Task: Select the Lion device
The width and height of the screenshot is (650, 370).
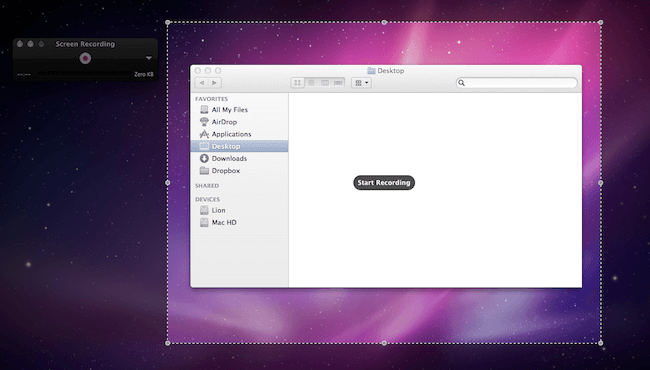Action: pyautogui.click(x=239, y=210)
